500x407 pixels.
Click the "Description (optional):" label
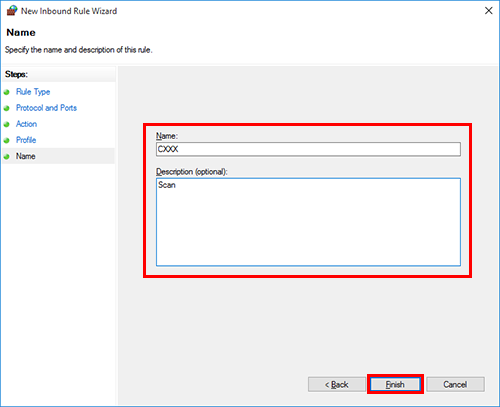click(x=192, y=172)
